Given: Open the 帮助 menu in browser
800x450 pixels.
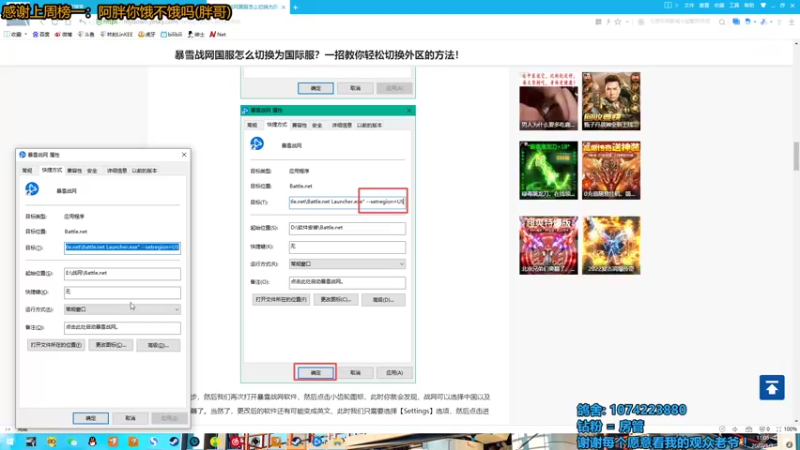Looking at the screenshot, I should (748, 5).
